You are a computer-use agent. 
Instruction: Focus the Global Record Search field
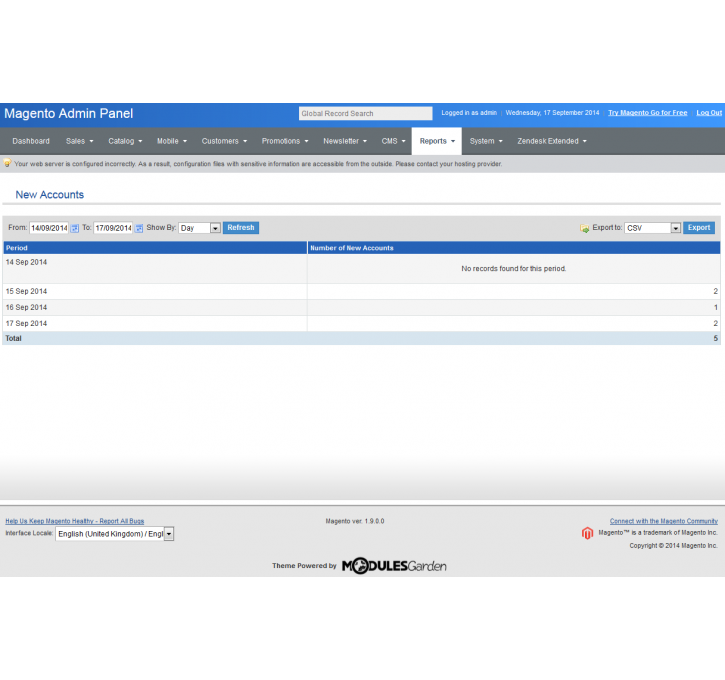pyautogui.click(x=365, y=113)
